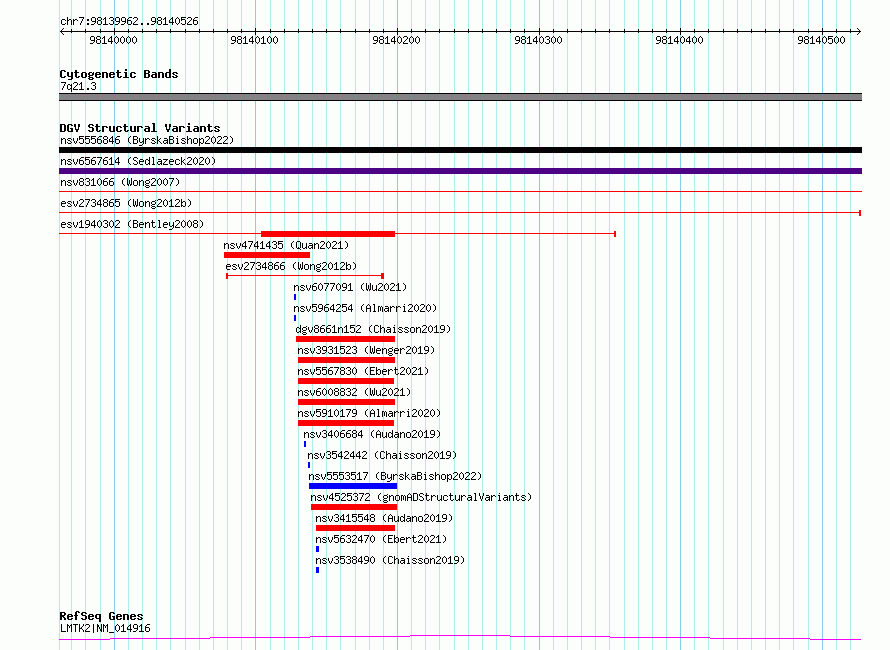Viewport: 890px width, 650px height.
Task: Select the nsv5632470 (Ebert2021) label
Action: tap(381, 539)
